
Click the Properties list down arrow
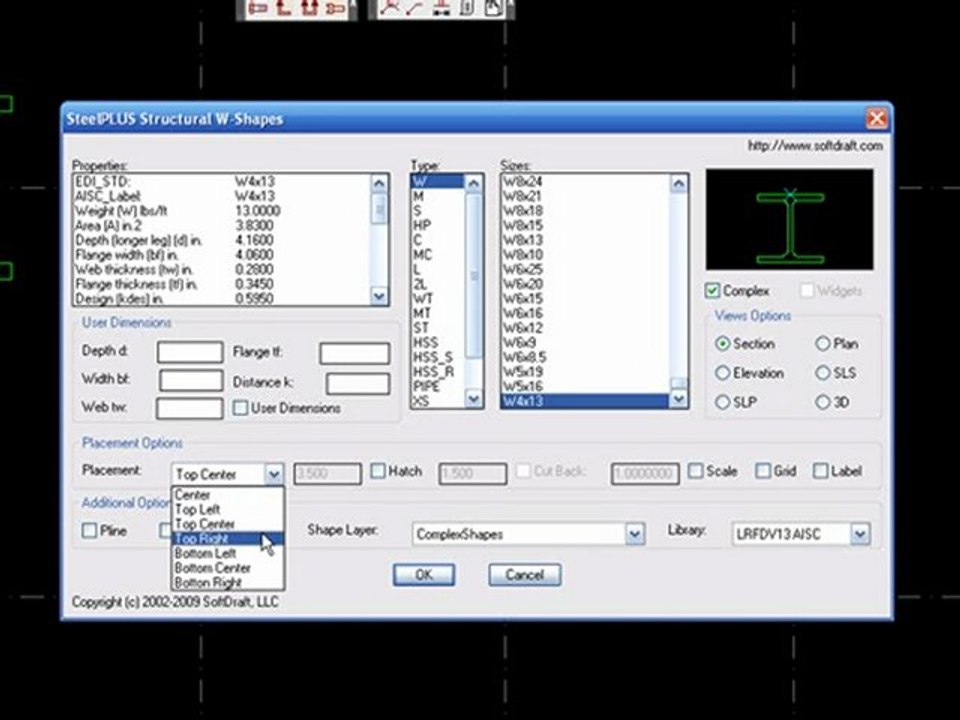click(x=379, y=297)
